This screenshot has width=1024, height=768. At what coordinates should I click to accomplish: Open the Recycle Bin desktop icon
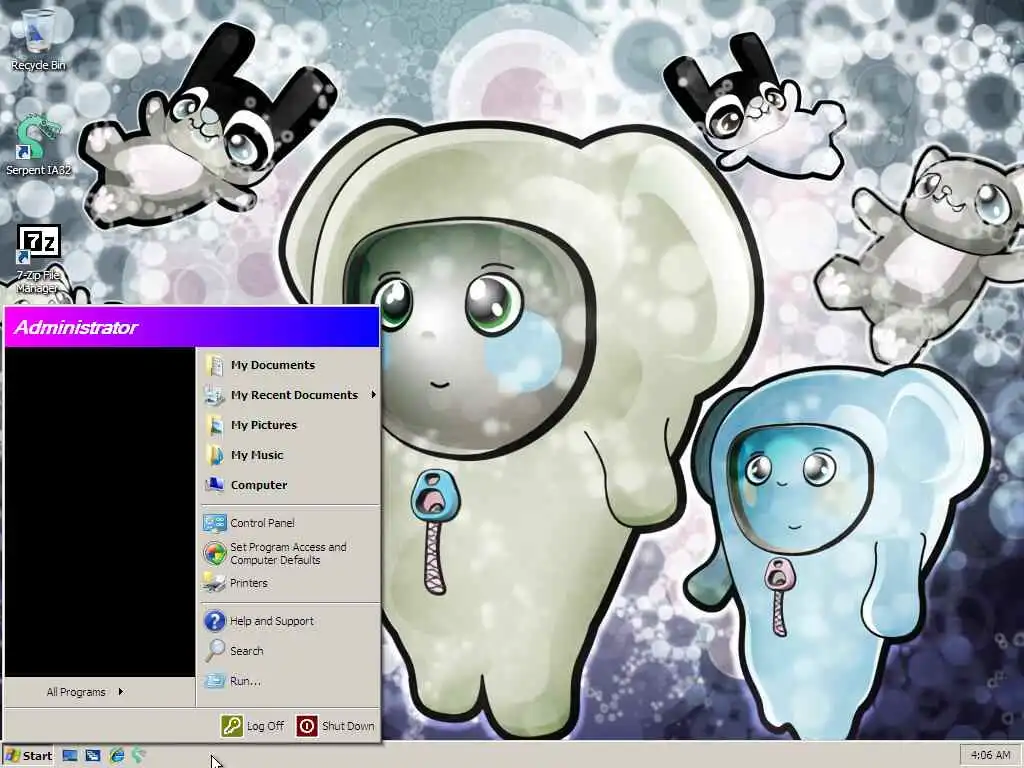[39, 39]
